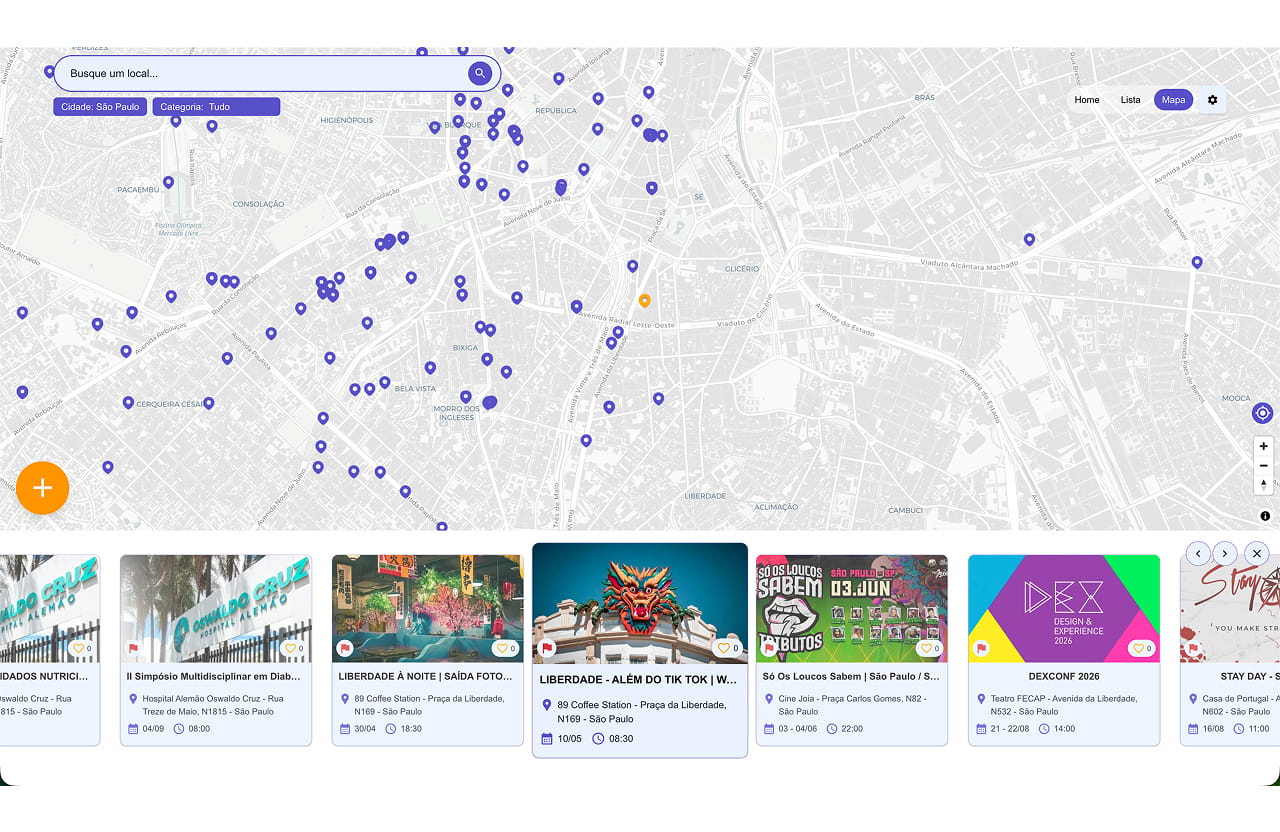Click title 'LIBERDADE - ALÉM DO TIK TOK | W...'
Screen dimensions: 1280x832
638,680
